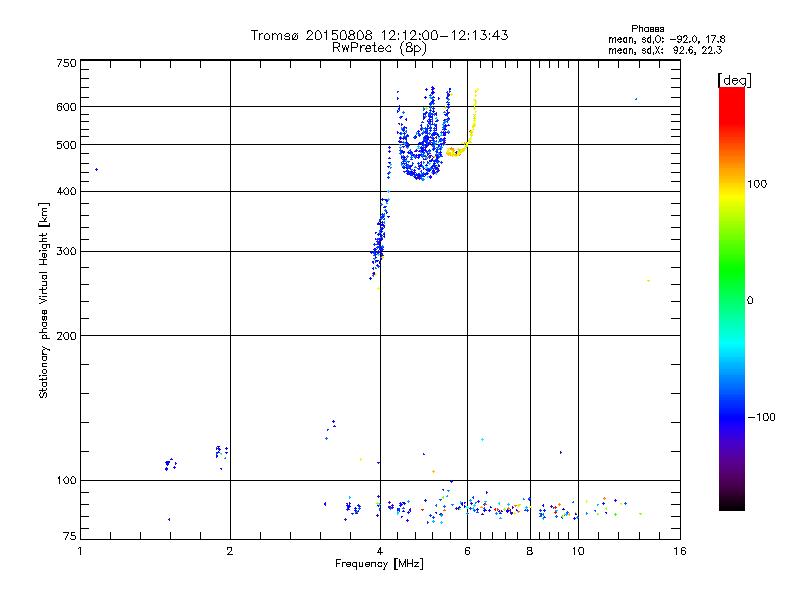800x600 pixels.
Task: Click the colorbar tick label '-100'
Action: 761,417
